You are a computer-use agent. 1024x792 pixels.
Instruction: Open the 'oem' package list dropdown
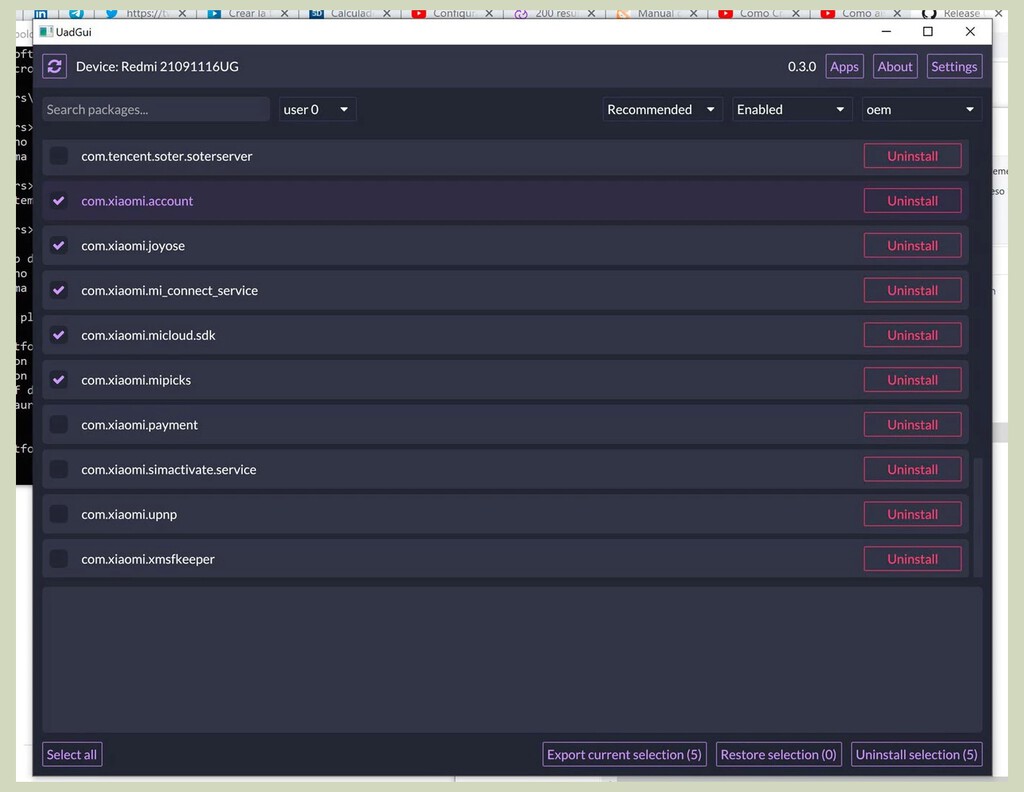click(x=921, y=110)
